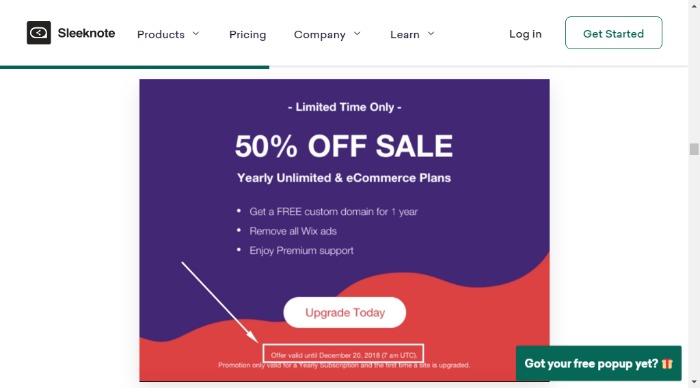Click the 50% OFF SALE banner image

click(x=344, y=230)
